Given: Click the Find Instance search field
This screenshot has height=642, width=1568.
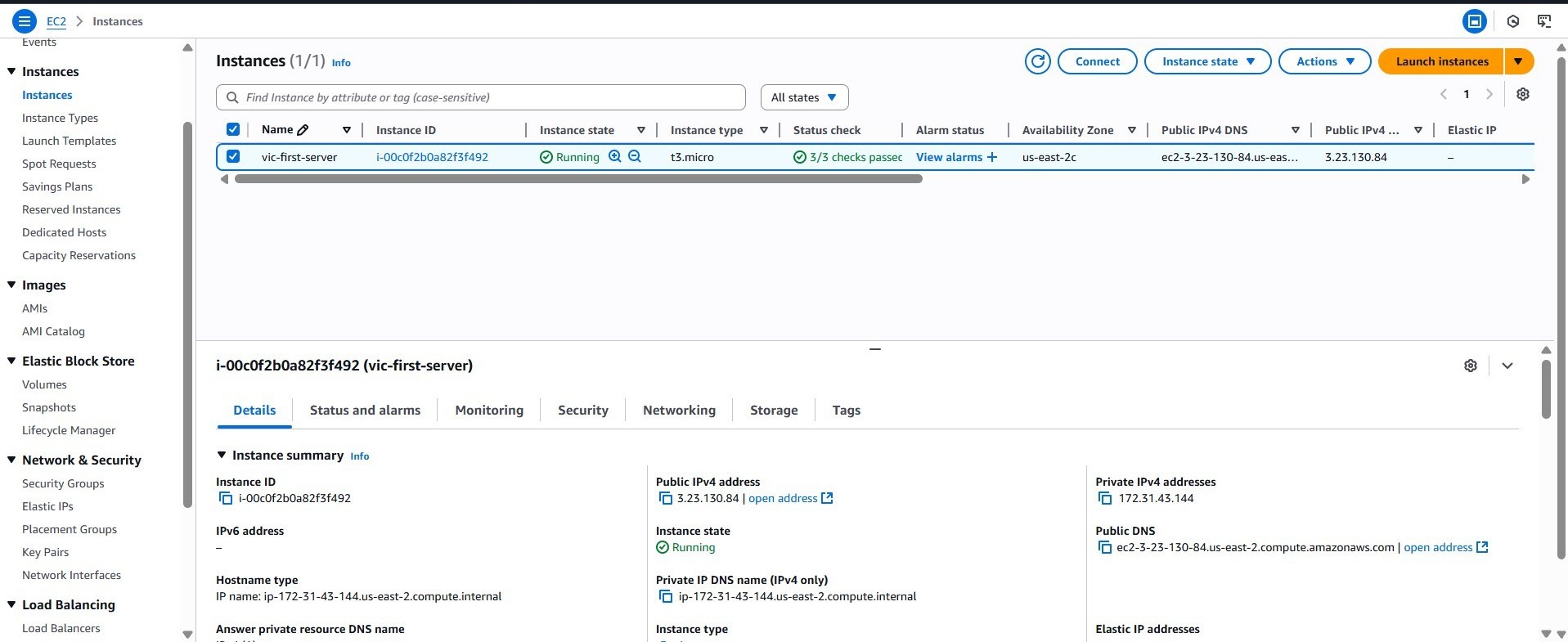Looking at the screenshot, I should (491, 97).
